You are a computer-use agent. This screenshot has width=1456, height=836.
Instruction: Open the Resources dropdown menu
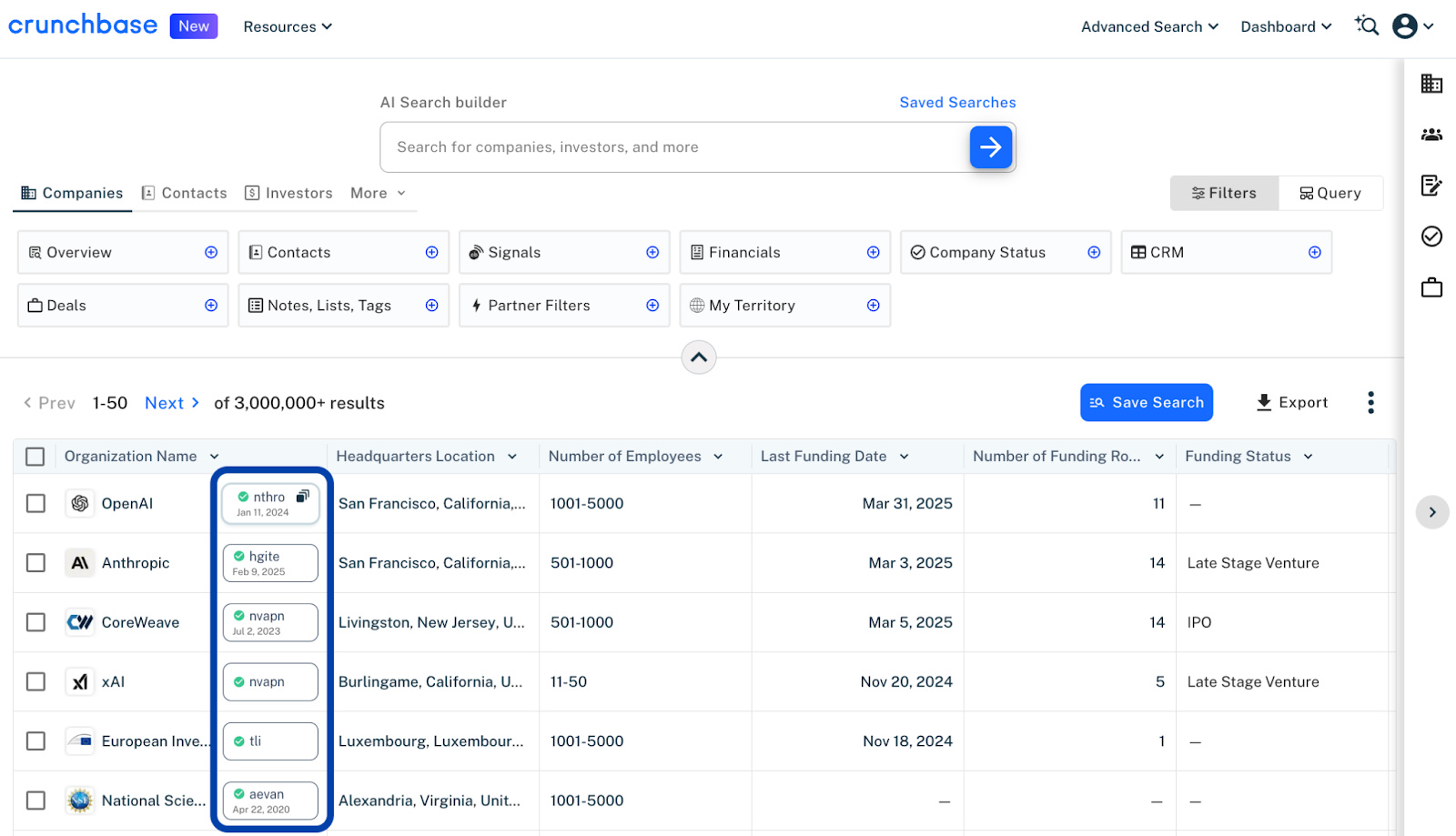point(288,26)
